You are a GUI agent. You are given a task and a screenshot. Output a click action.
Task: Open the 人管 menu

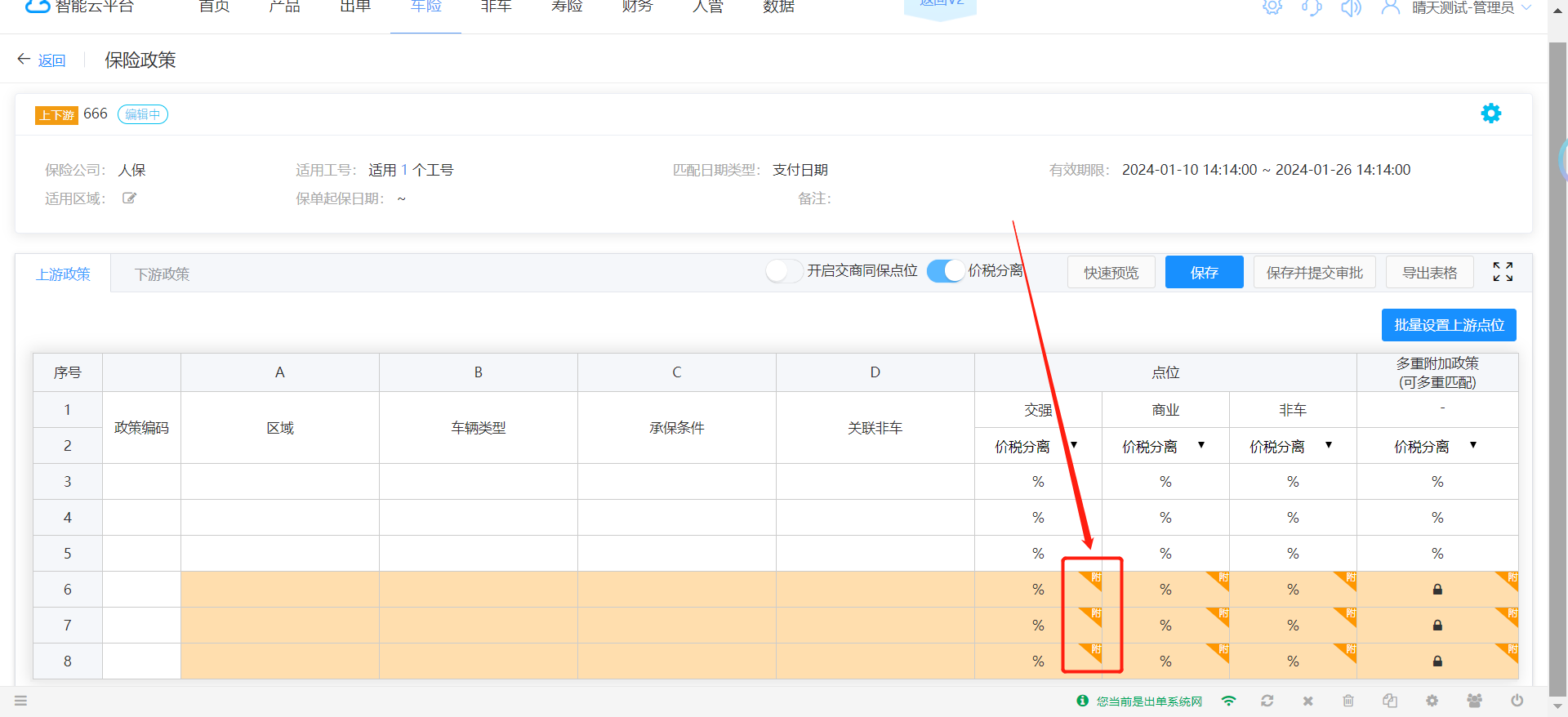click(708, 7)
